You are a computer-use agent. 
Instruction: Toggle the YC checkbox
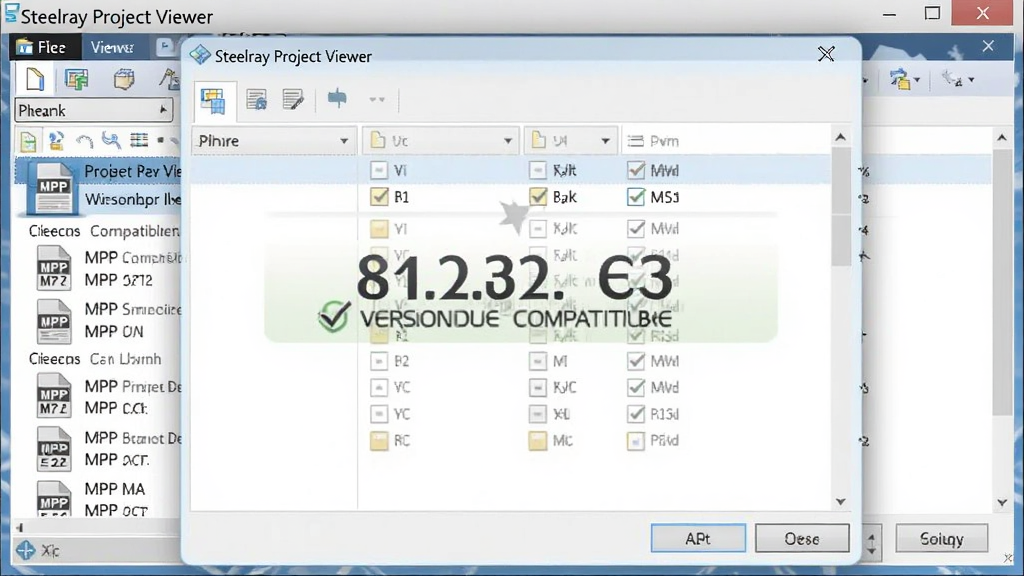[379, 414]
